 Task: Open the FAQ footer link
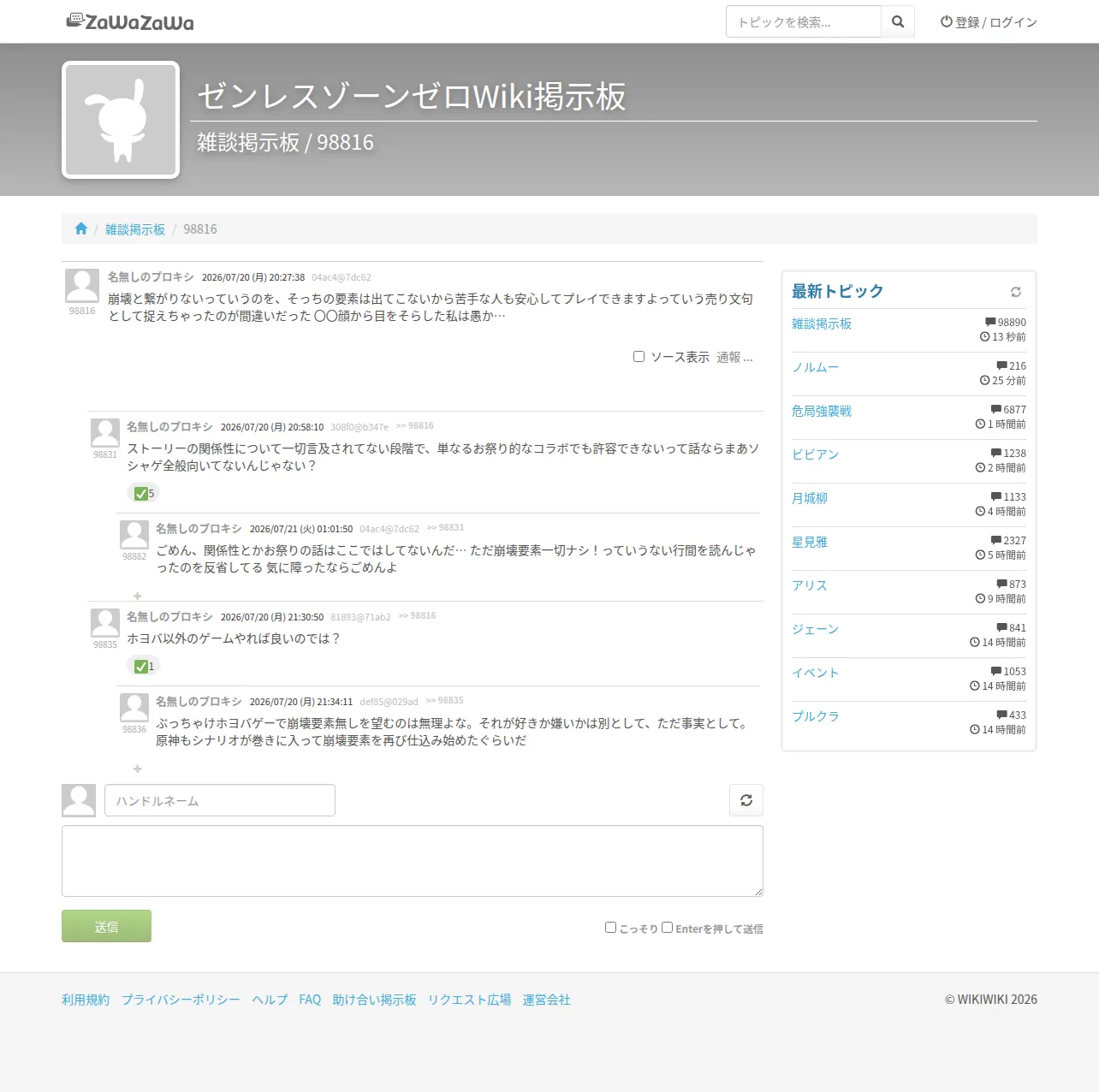point(310,1000)
